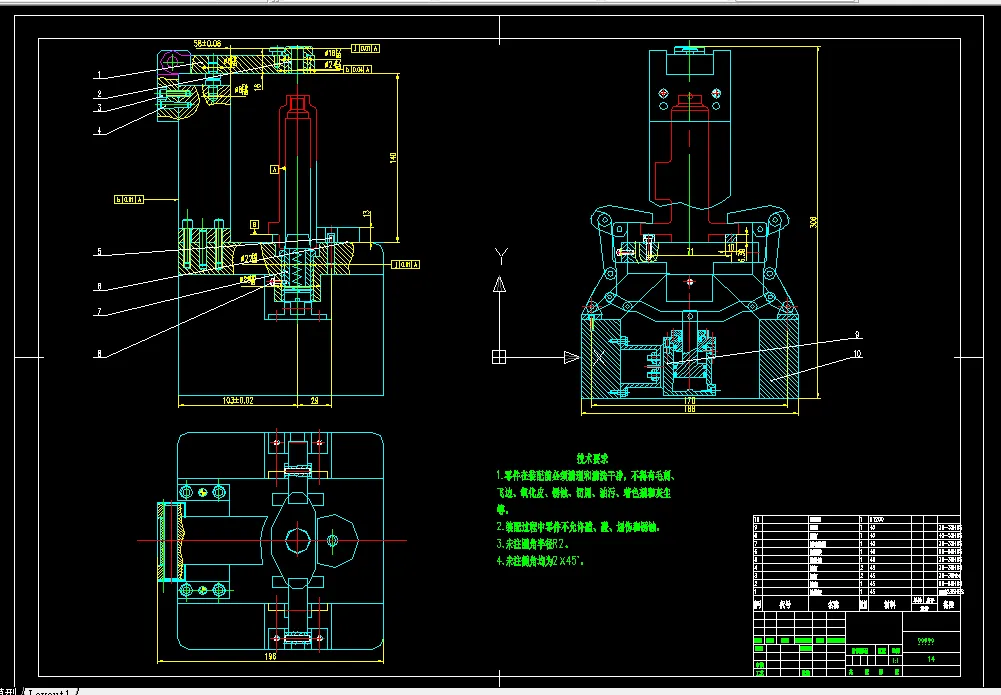The image size is (1001, 695).
Task: Select part balloon number 6
Action: [99, 287]
